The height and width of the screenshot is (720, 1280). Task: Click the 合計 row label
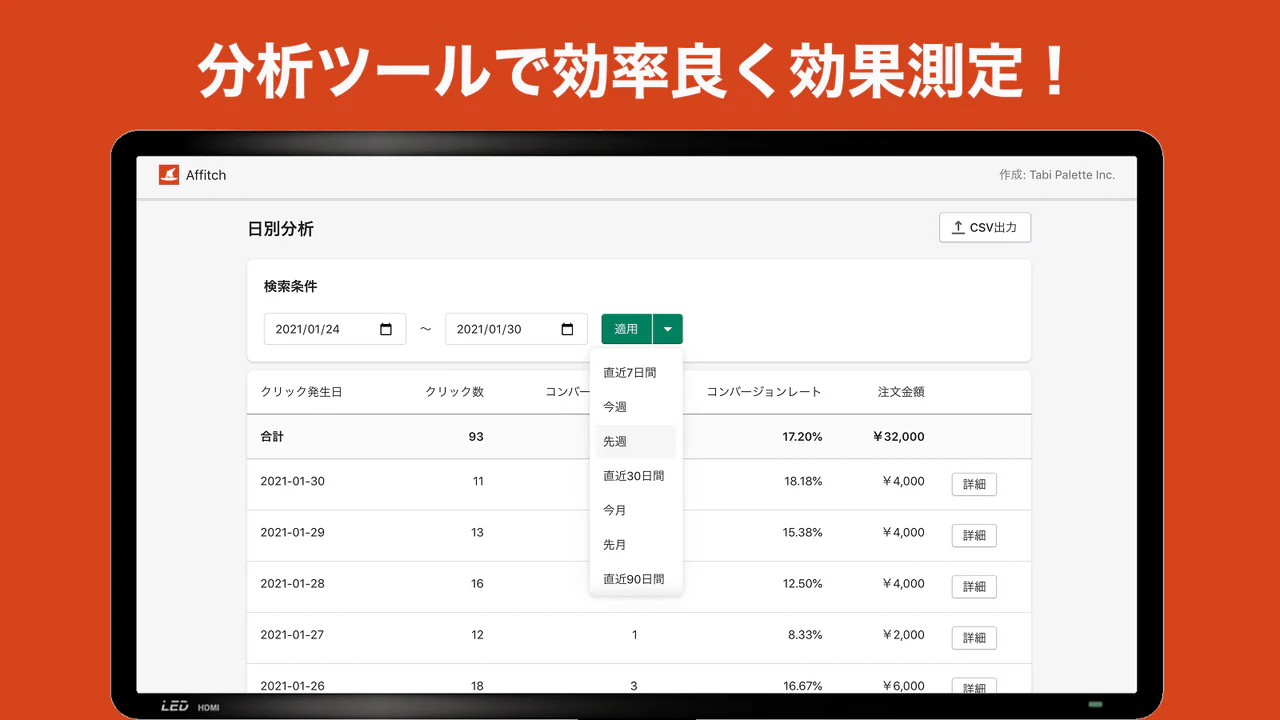[x=272, y=437]
